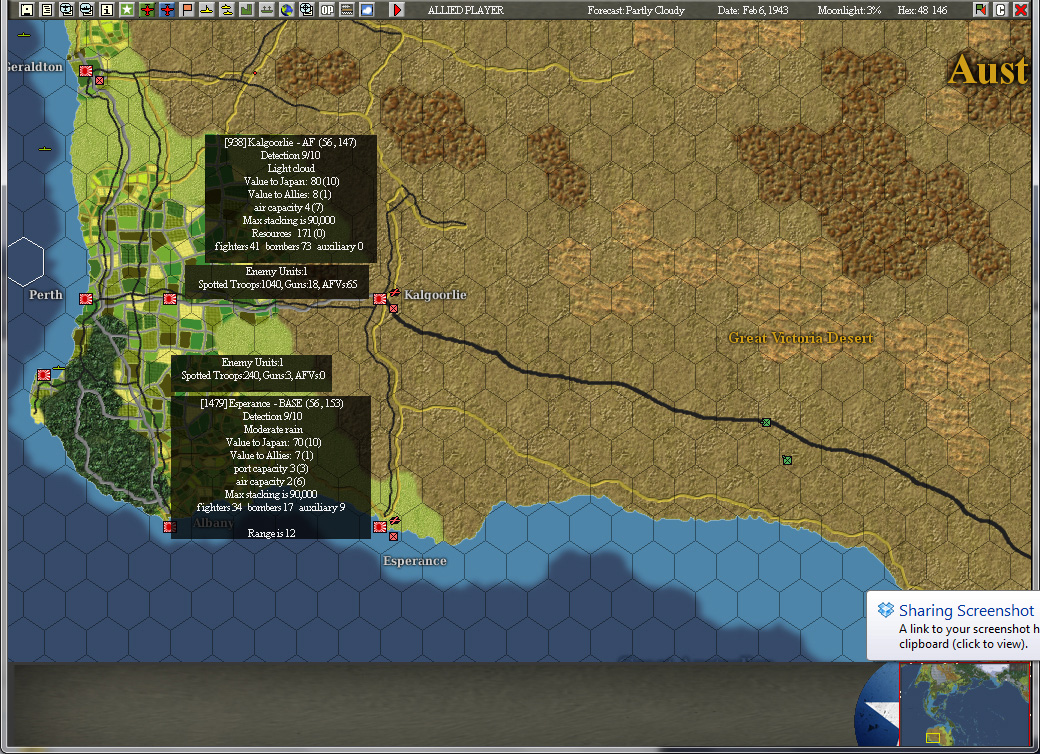
Task: Click the red enemy unit marker under Kalgoorlie
Action: pos(393,309)
